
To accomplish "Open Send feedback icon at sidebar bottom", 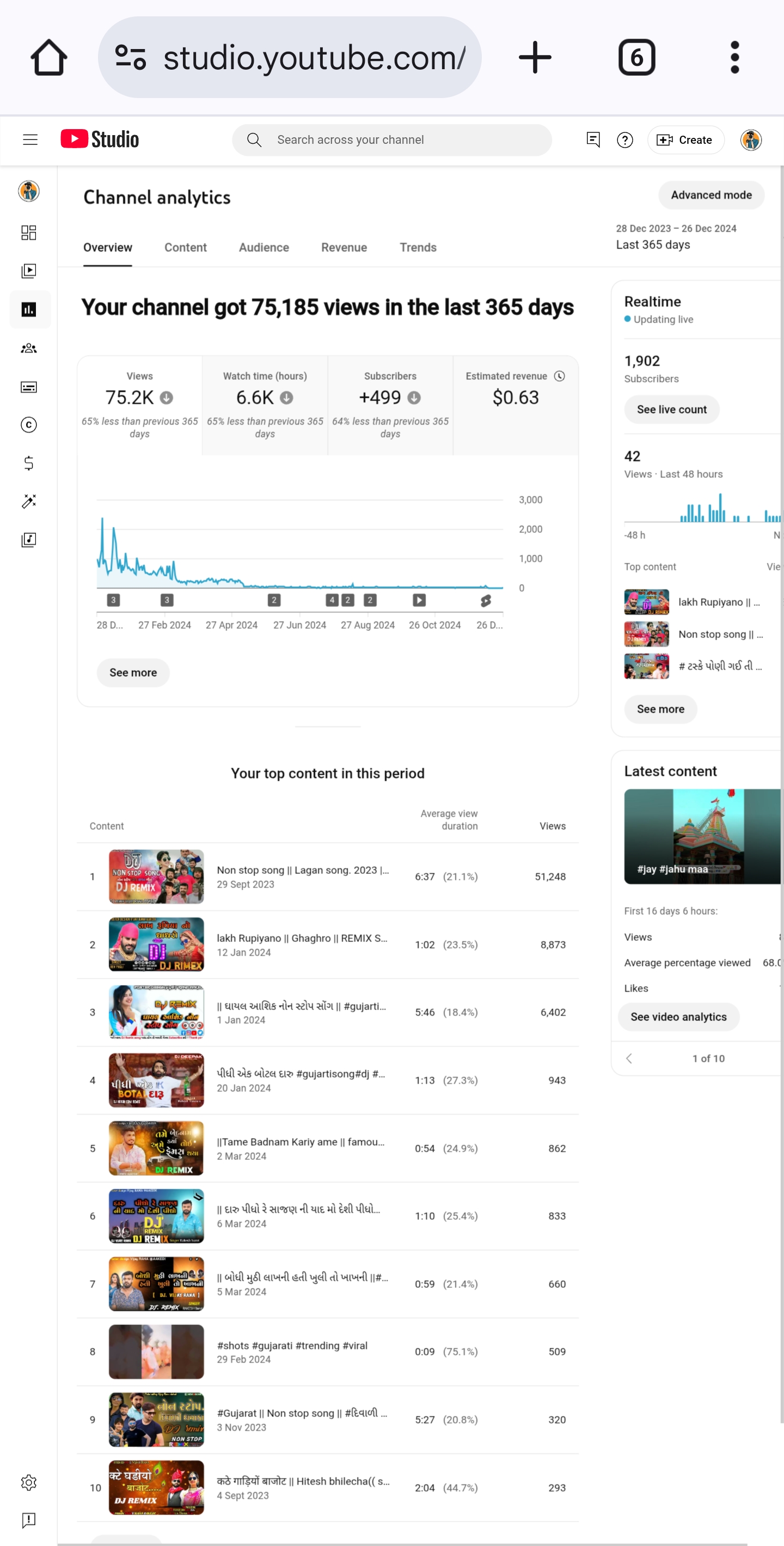I will (x=29, y=1520).
